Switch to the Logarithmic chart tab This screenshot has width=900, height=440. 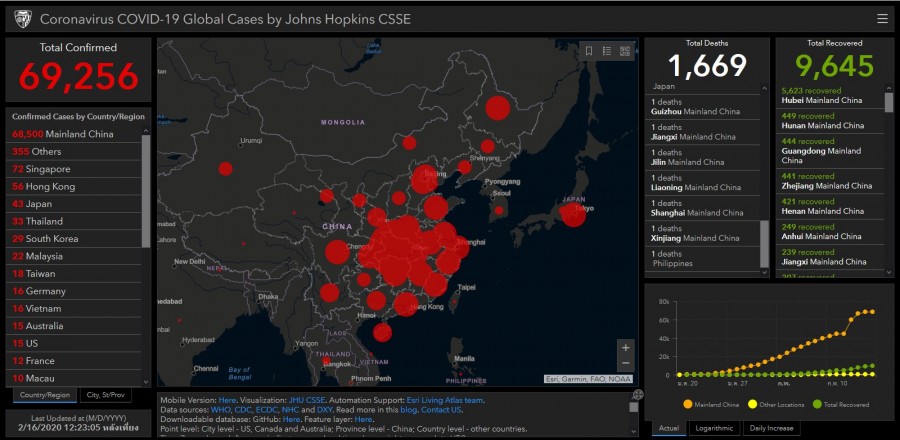[x=714, y=428]
